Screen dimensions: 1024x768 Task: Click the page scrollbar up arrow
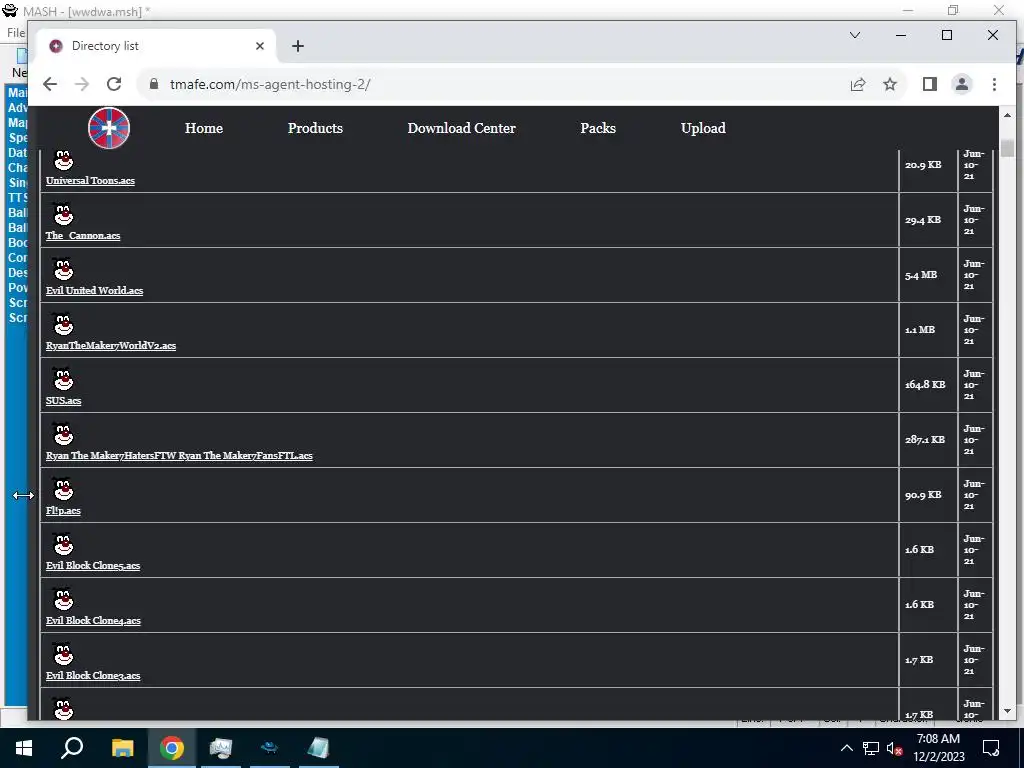(x=1007, y=116)
